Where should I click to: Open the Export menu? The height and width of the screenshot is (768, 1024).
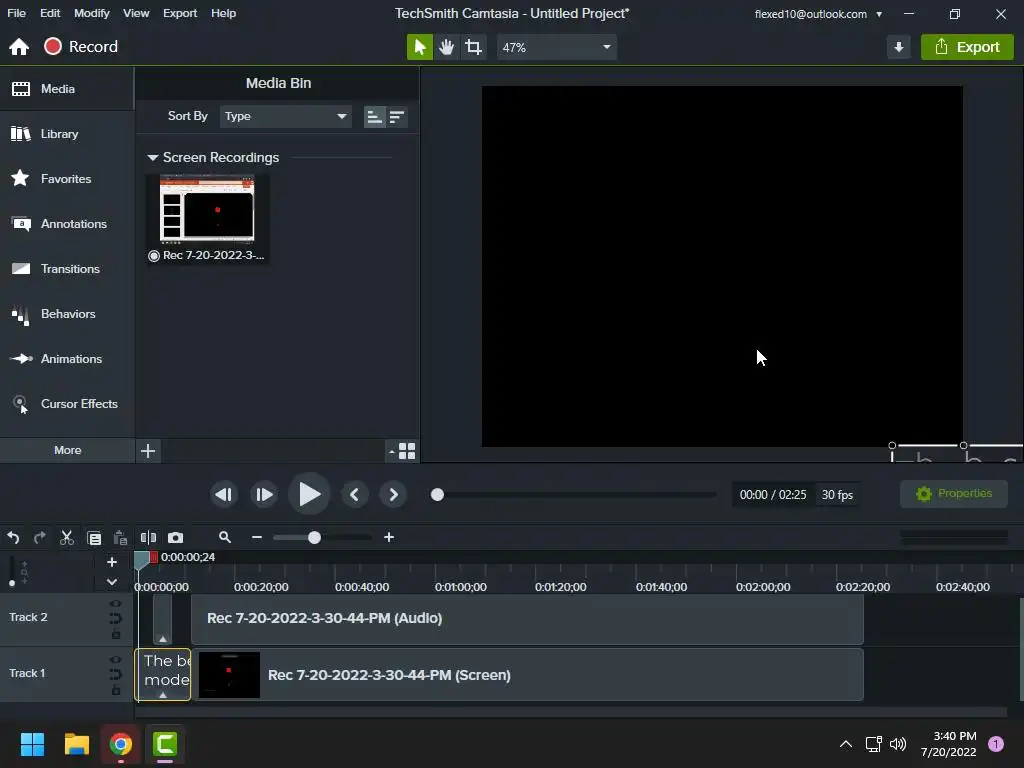(x=180, y=13)
